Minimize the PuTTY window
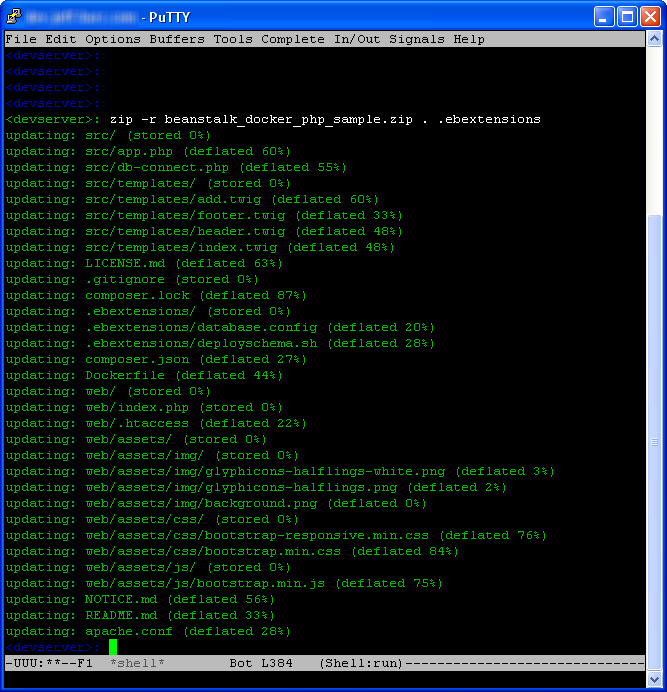The image size is (667, 692). (x=603, y=17)
